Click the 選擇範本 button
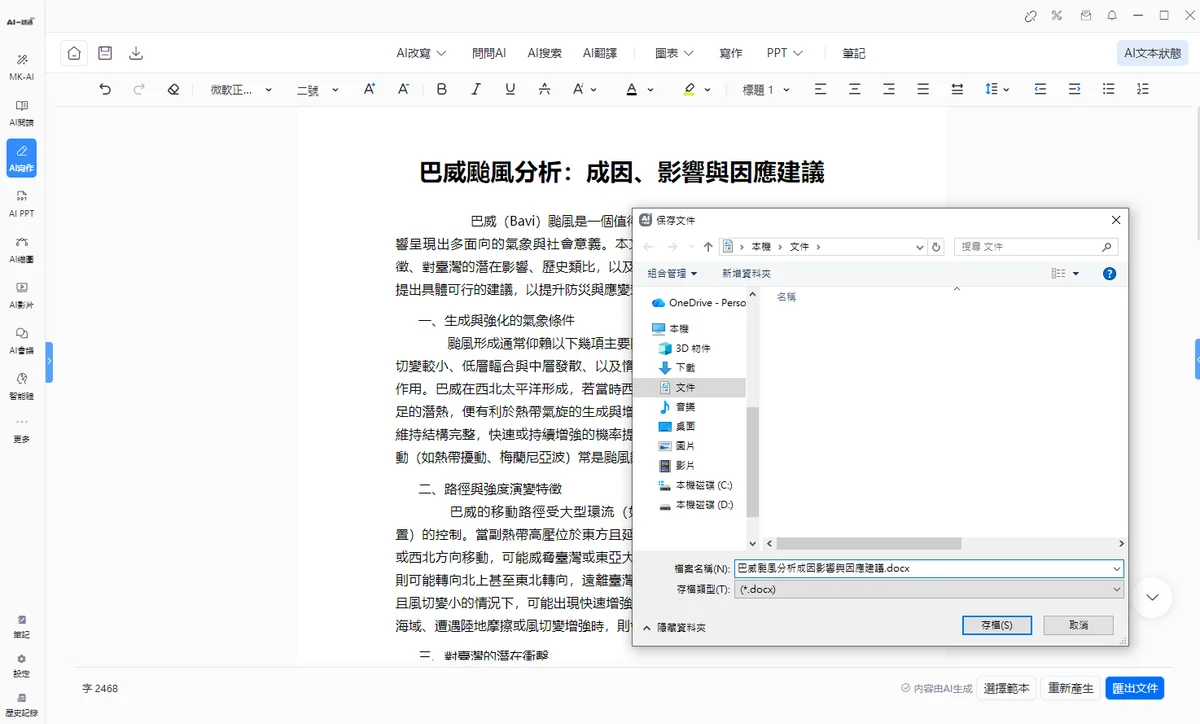 point(1007,688)
